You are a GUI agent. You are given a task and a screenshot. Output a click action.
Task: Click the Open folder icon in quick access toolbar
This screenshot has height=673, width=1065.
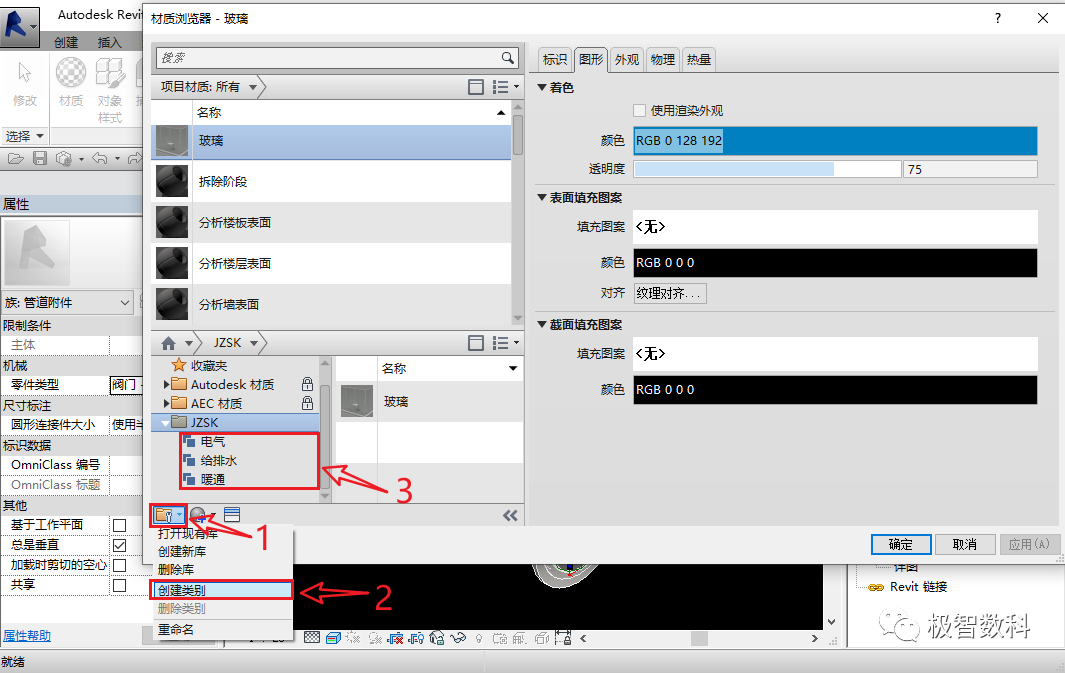[x=16, y=159]
